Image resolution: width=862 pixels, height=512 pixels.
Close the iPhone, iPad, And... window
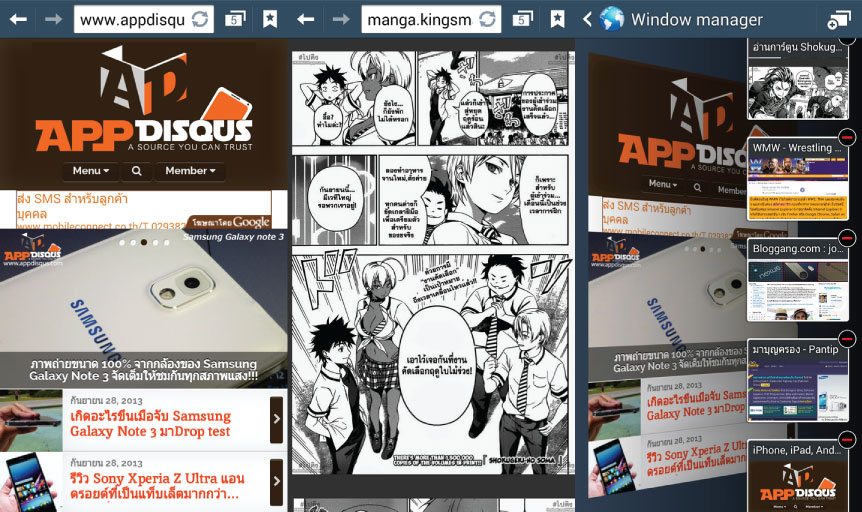pos(847,439)
